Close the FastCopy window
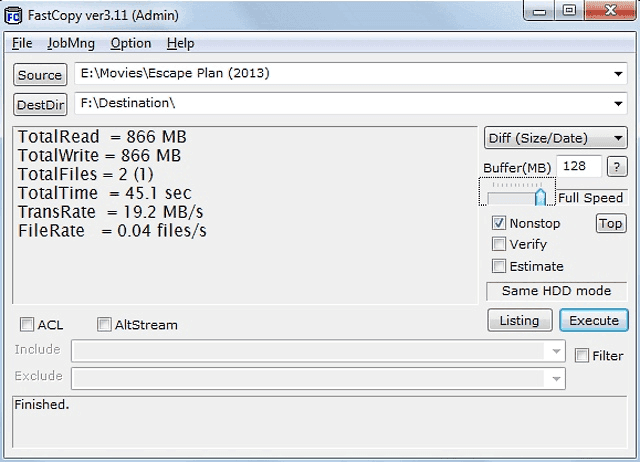The image size is (640, 462). (607, 11)
